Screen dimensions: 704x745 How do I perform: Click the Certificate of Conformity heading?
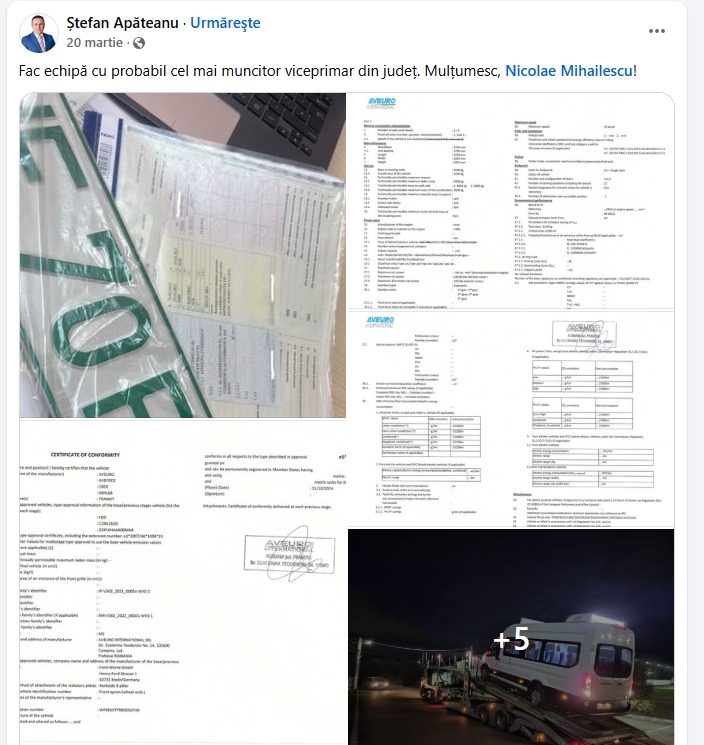86,455
